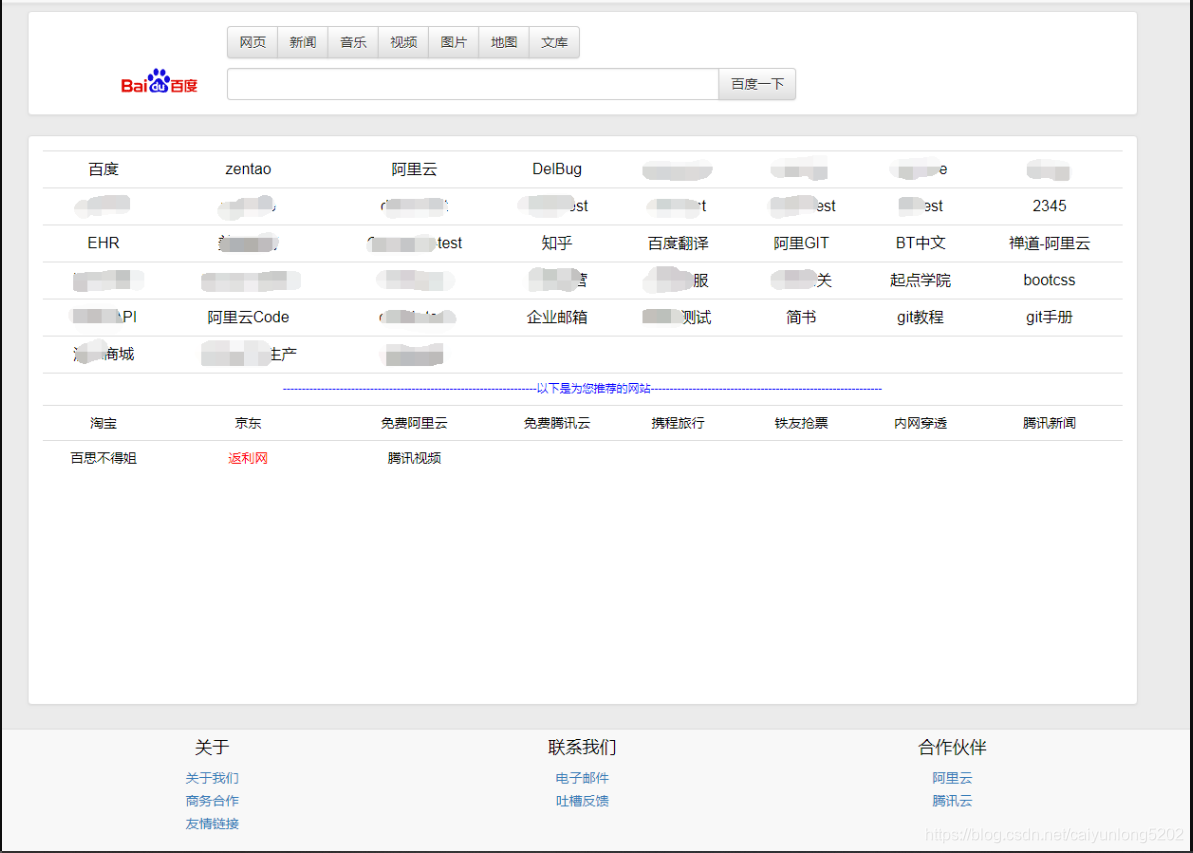Open the DelBug link

557,169
